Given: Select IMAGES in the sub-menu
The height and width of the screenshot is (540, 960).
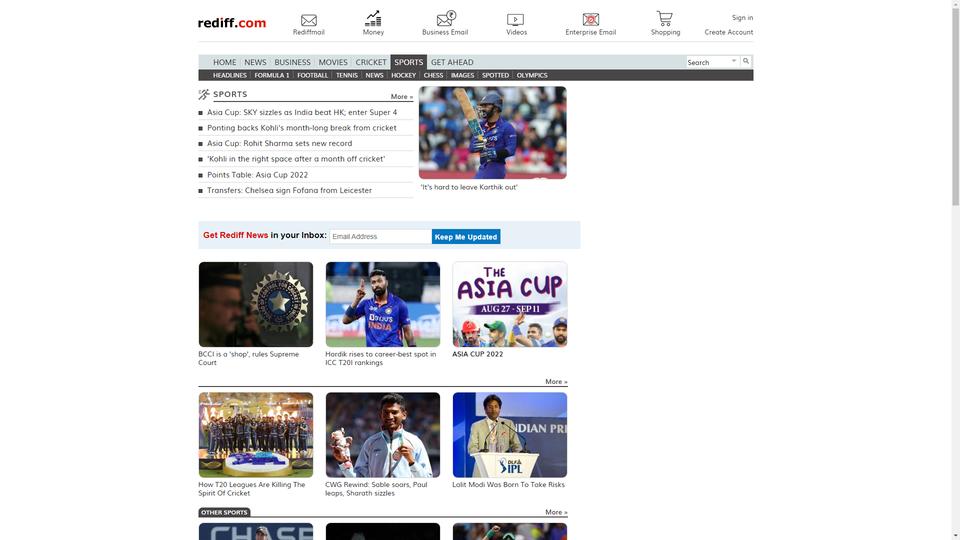Looking at the screenshot, I should 462,75.
